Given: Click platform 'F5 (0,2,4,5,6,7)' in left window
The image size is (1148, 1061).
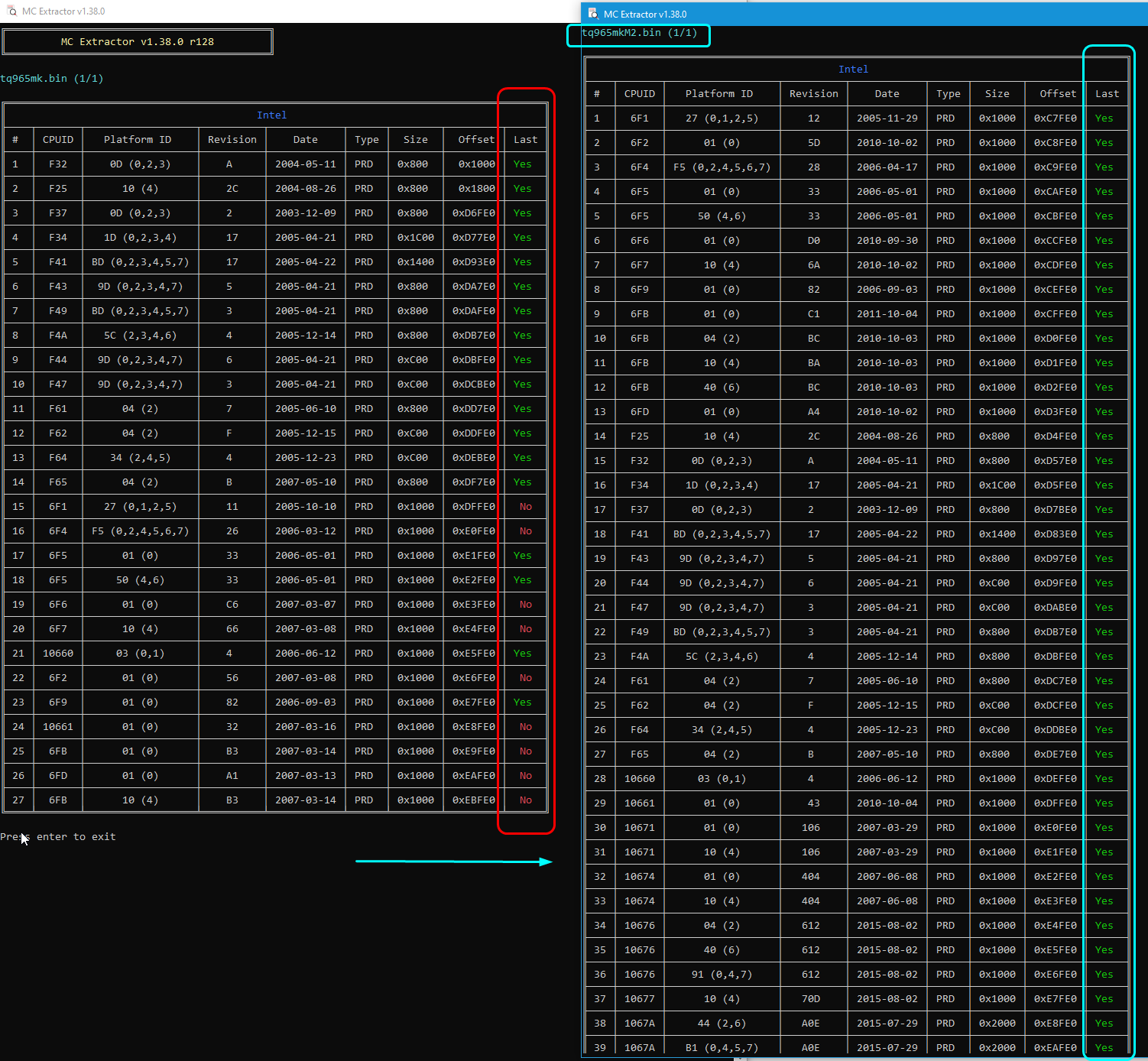Looking at the screenshot, I should (141, 531).
